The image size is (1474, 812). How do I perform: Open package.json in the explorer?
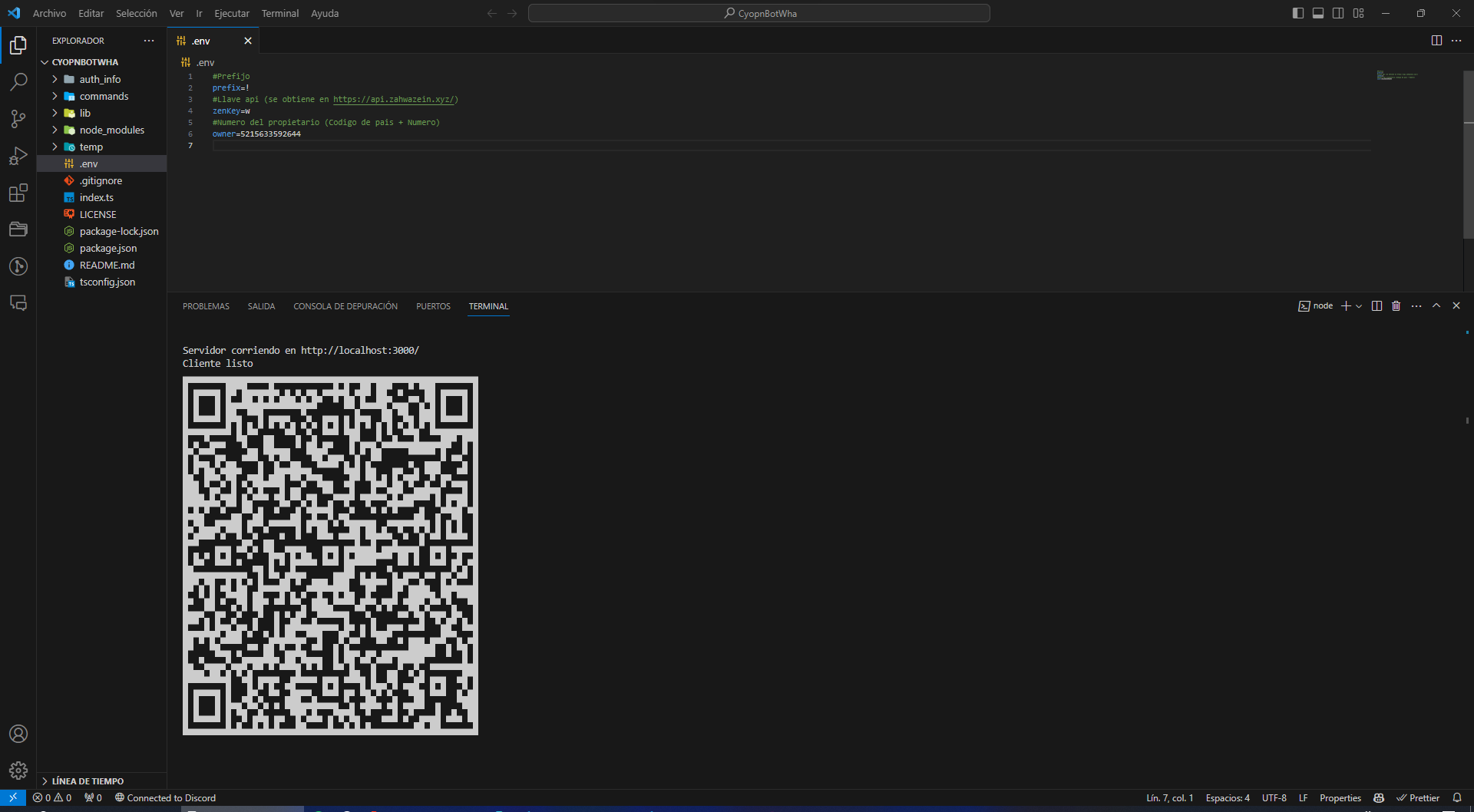pos(101,248)
